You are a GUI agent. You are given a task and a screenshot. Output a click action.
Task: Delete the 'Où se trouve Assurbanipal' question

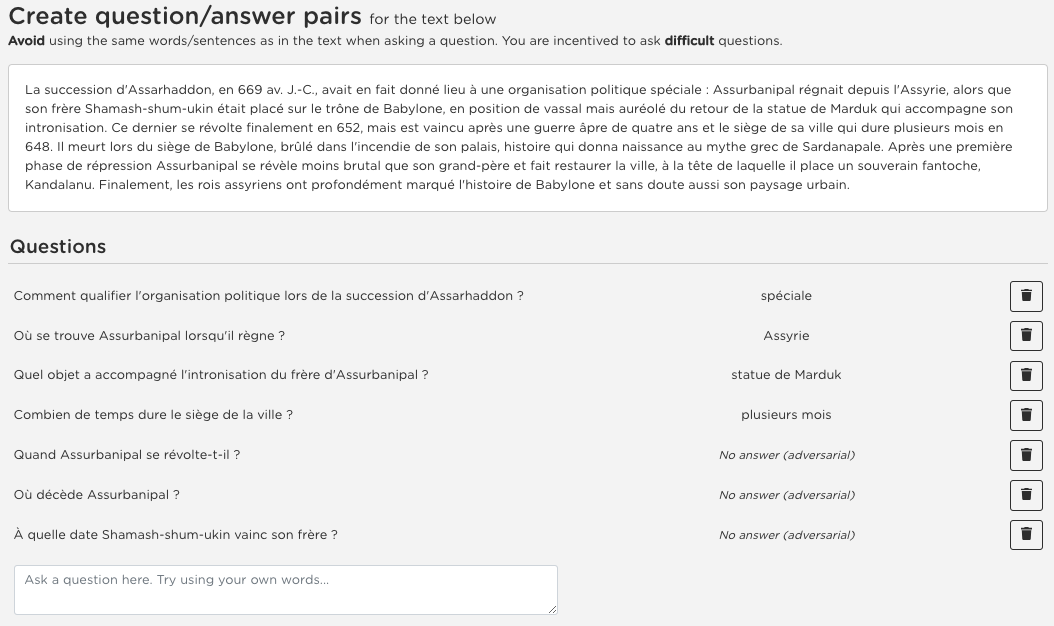(1026, 336)
